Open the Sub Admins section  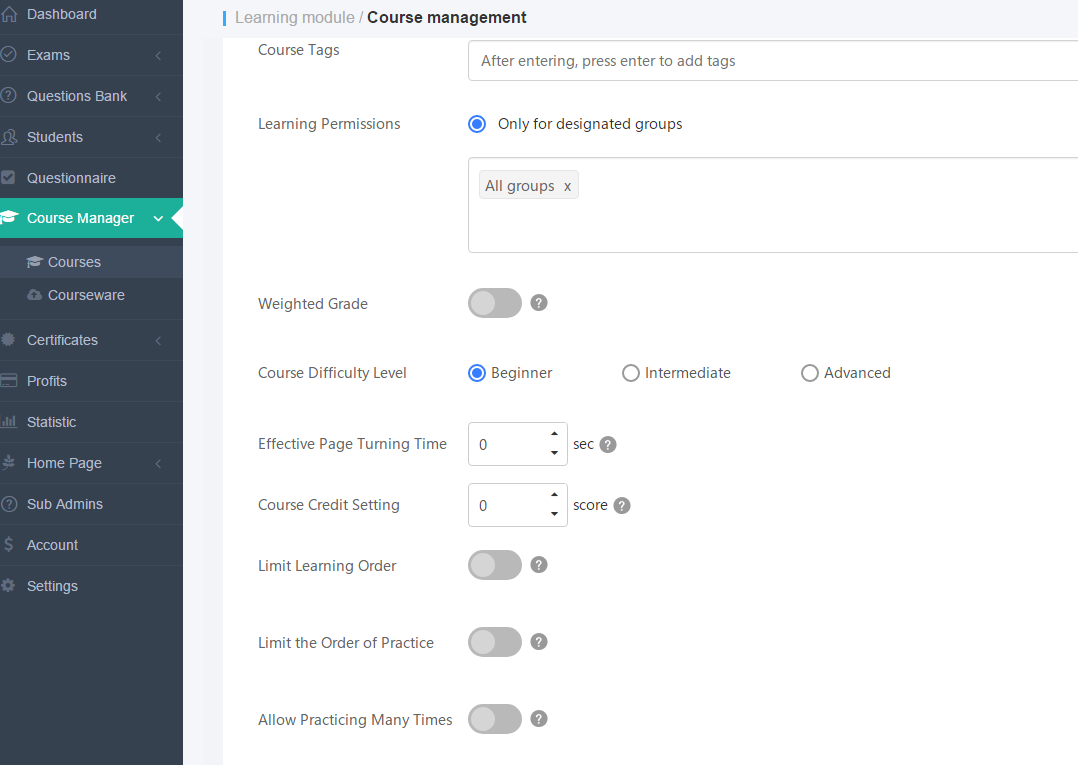click(91, 504)
